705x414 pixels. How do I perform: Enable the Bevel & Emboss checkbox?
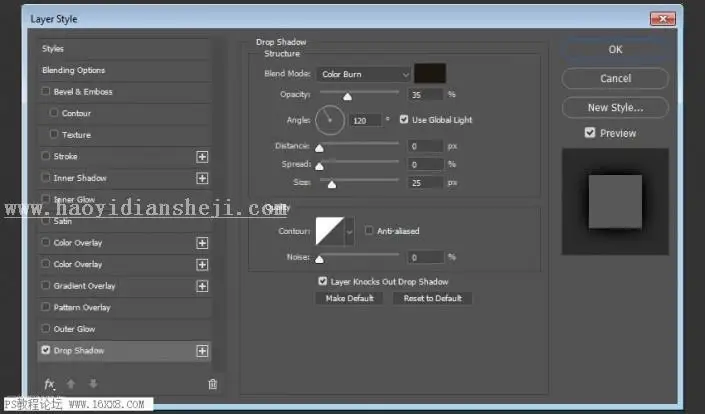pos(45,91)
